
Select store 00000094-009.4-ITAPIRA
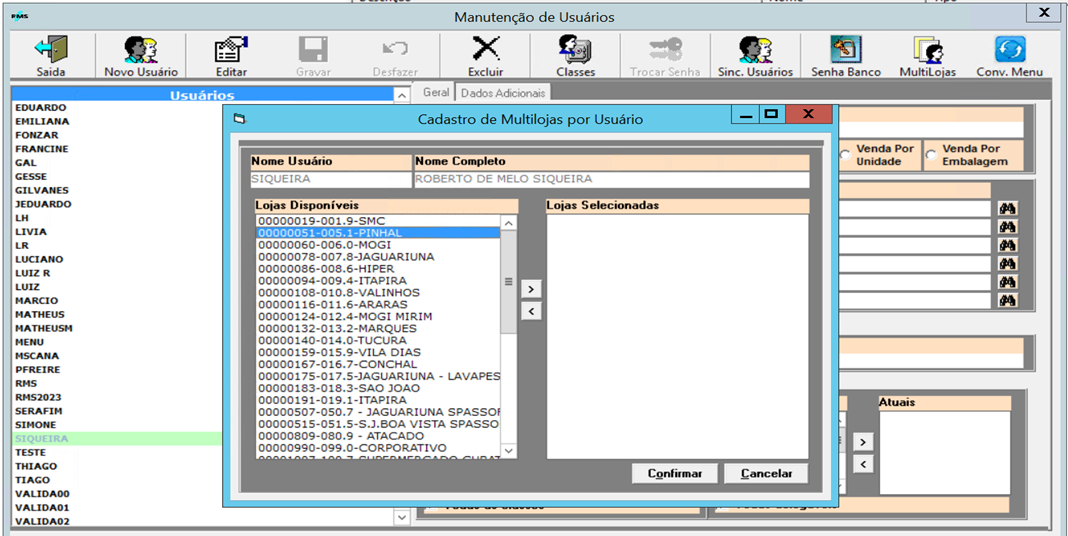(x=378, y=281)
